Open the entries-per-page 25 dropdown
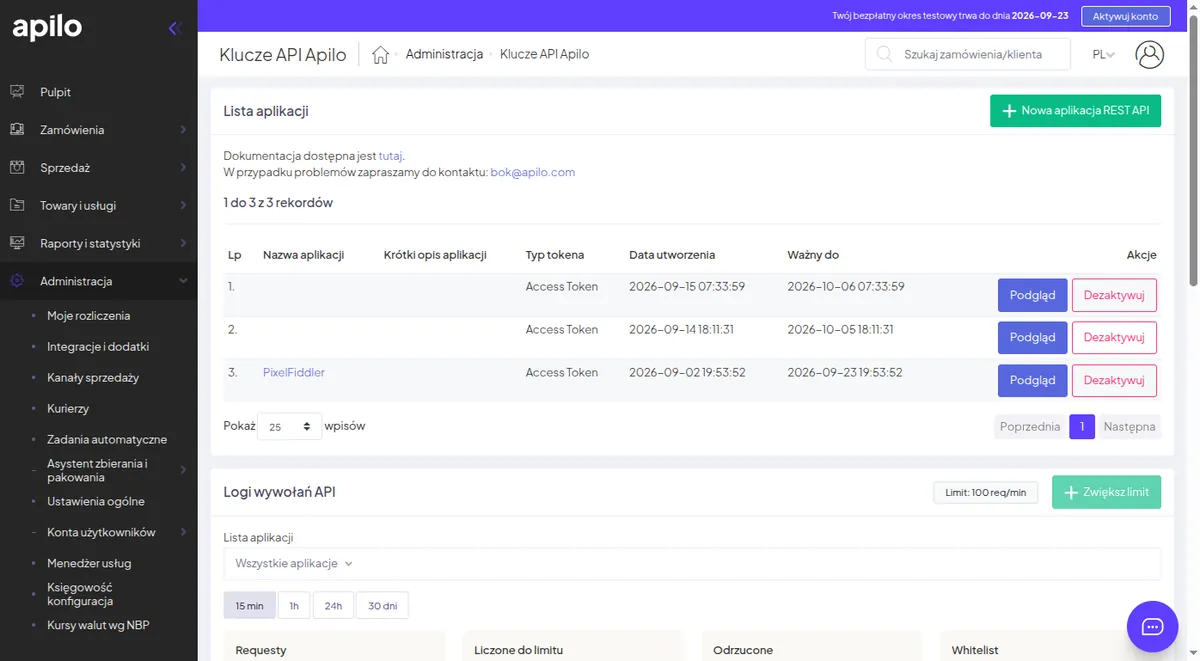1200x661 pixels. point(290,427)
